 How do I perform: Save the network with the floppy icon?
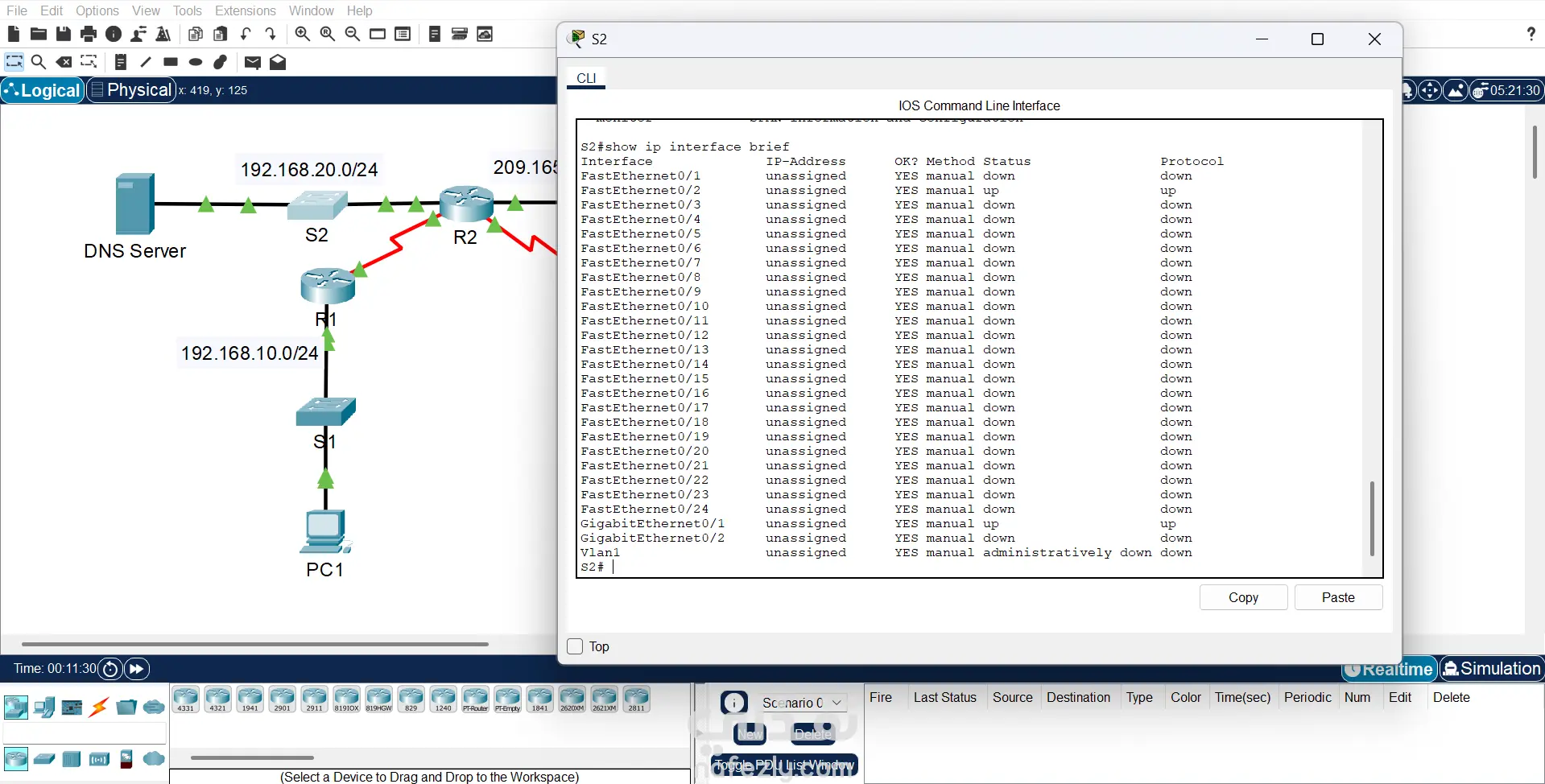[64, 34]
